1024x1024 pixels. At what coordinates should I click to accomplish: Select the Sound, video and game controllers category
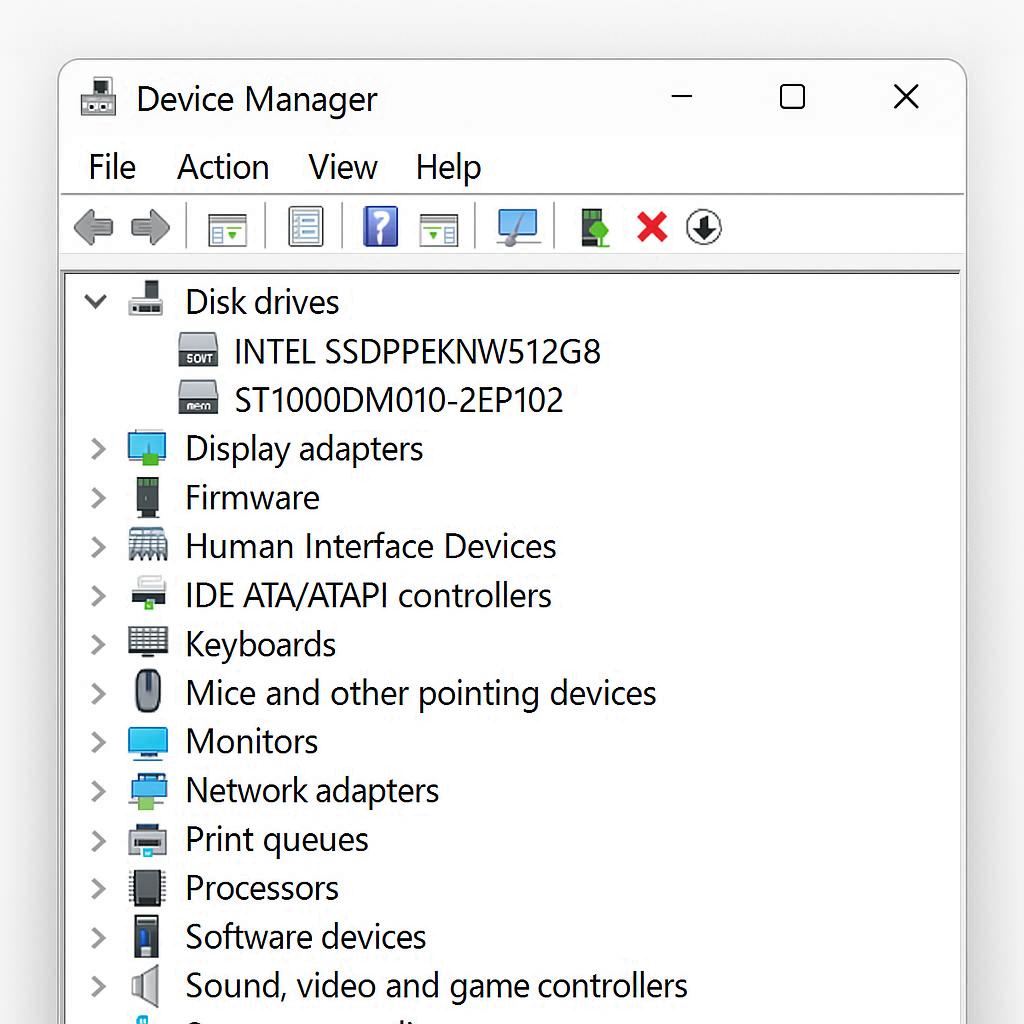435,985
